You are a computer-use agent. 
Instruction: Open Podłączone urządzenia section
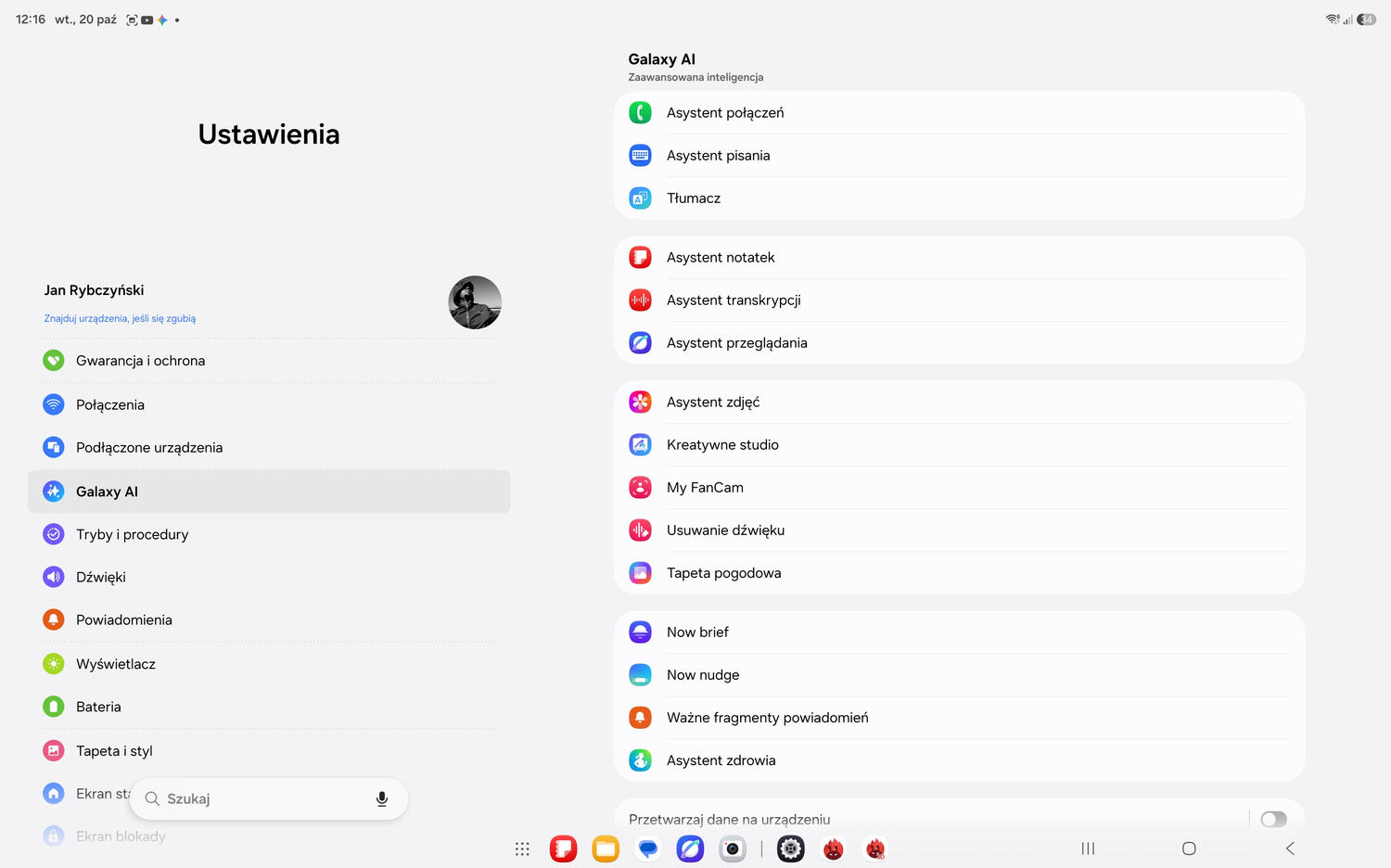coord(269,448)
